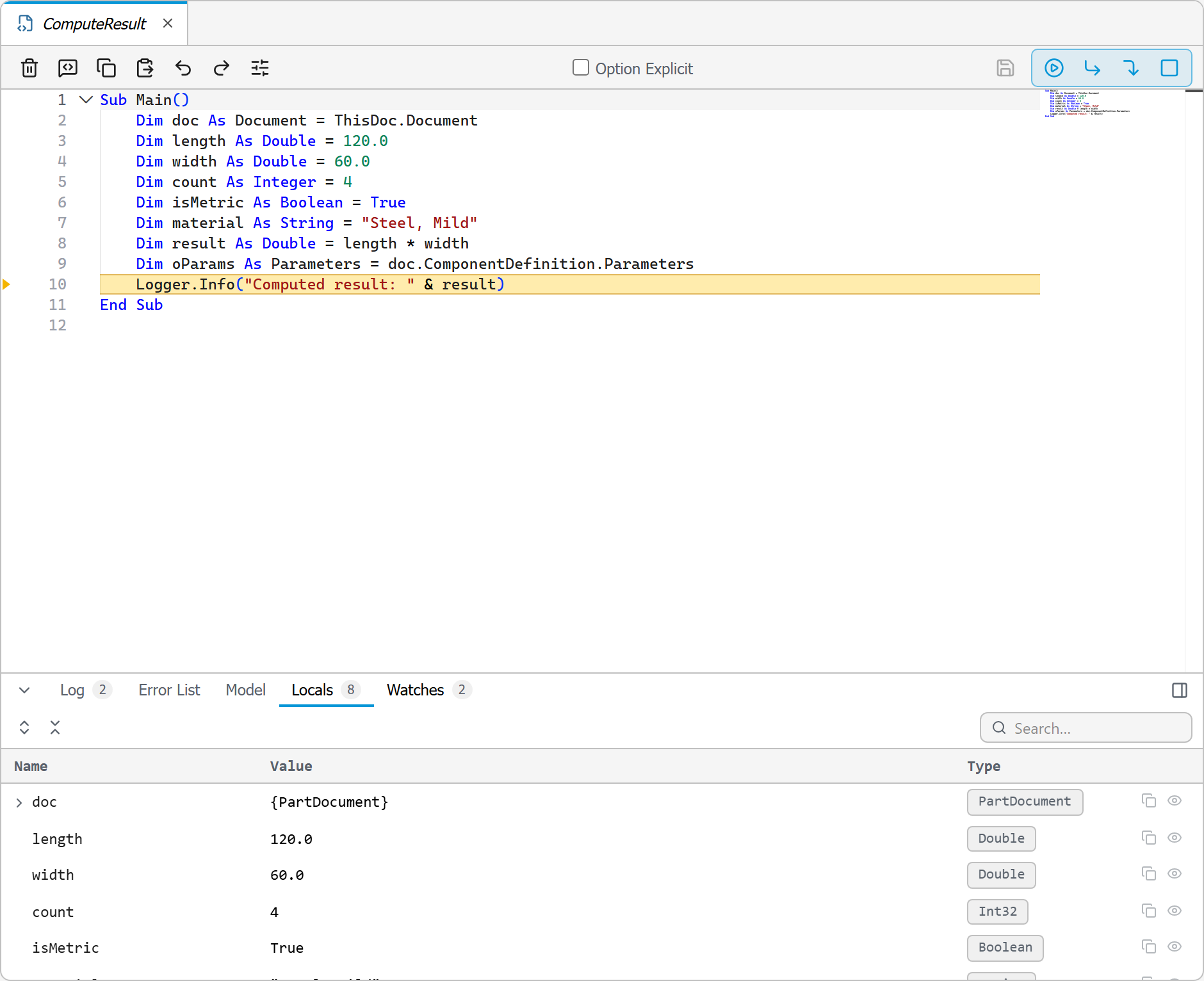Click the Double type badge for length

(1002, 839)
